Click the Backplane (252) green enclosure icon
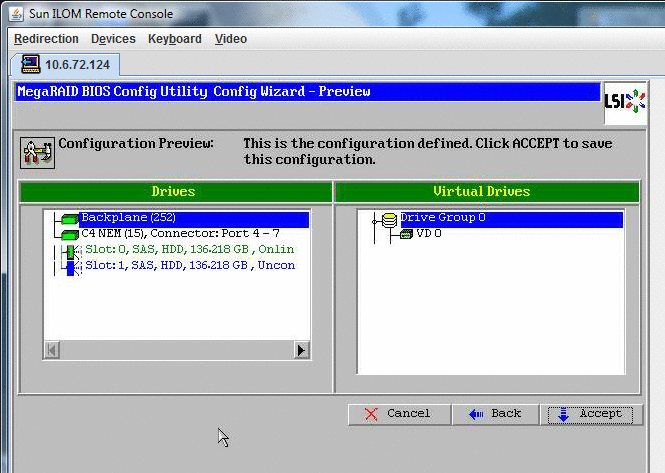Screen dimensions: 665x473 [x=70, y=219]
